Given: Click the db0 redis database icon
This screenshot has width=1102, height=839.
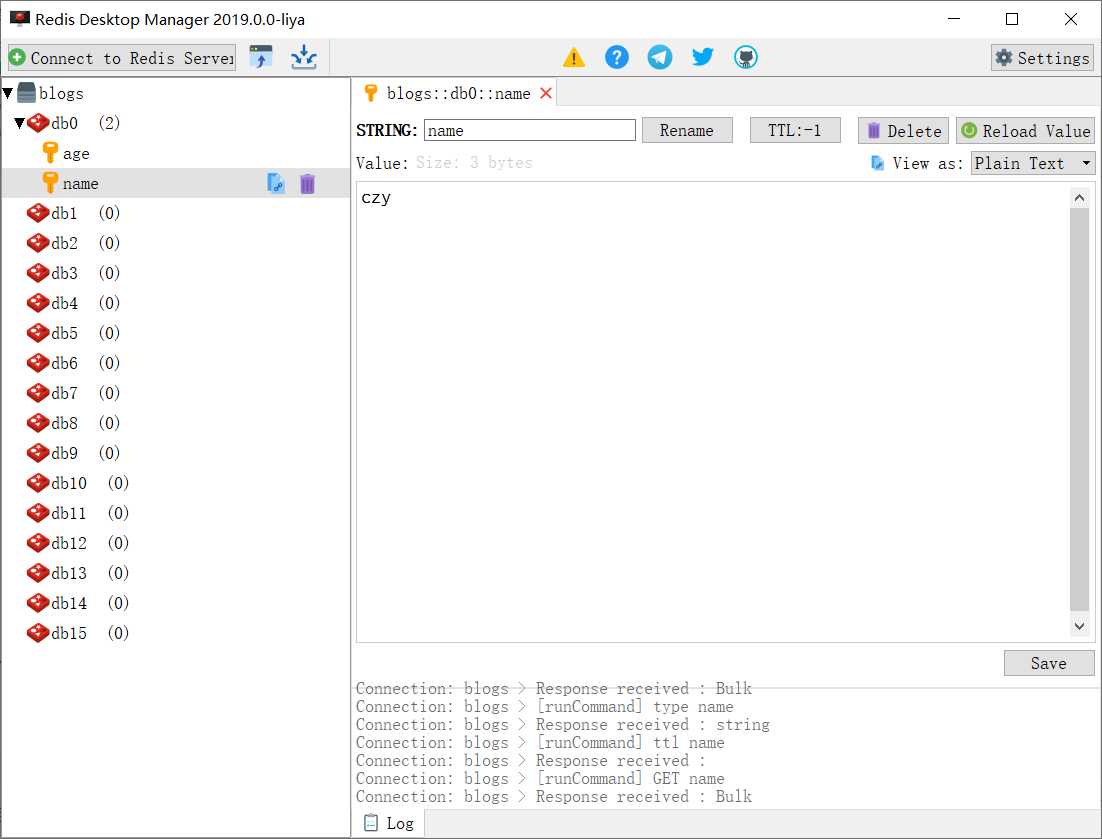Looking at the screenshot, I should tap(38, 123).
